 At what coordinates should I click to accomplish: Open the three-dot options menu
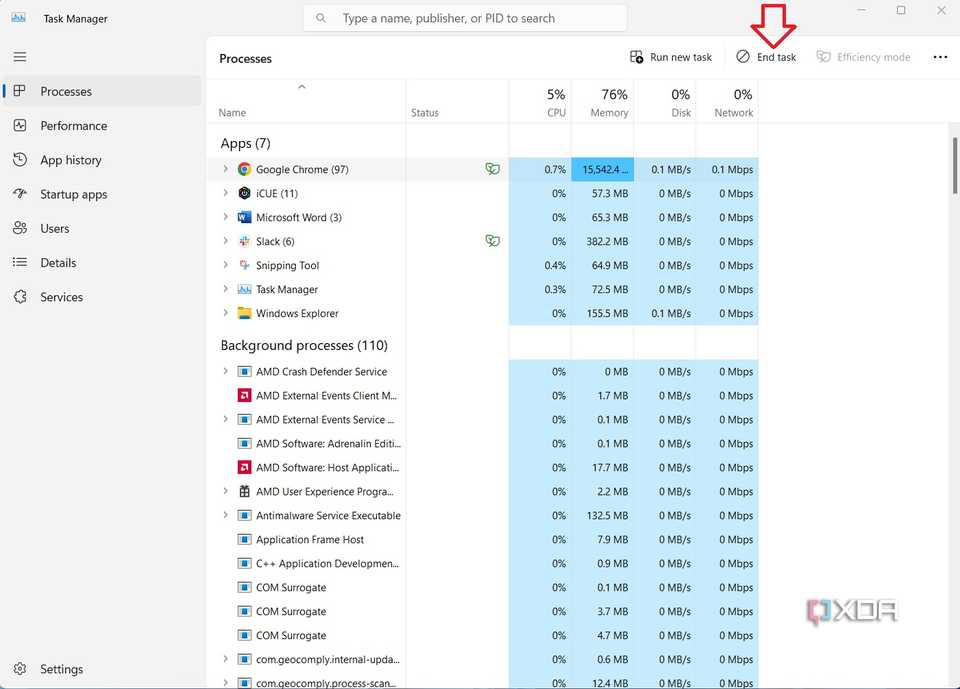(940, 57)
